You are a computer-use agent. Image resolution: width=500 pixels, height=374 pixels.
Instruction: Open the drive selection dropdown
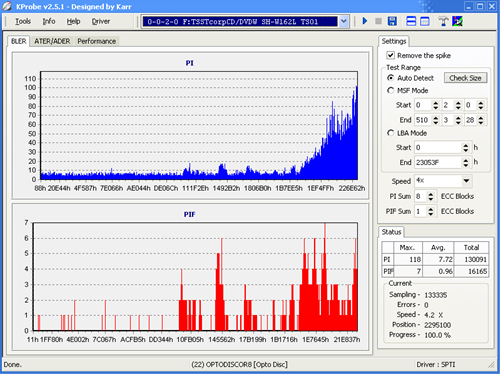click(344, 22)
